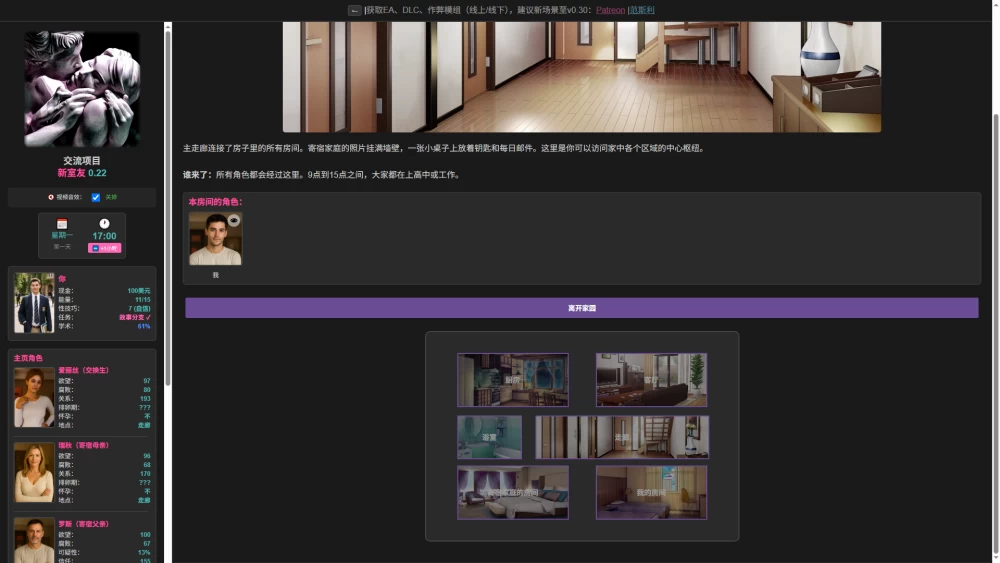Open the Patreon link
1000x563 pixels.
pyautogui.click(x=610, y=10)
